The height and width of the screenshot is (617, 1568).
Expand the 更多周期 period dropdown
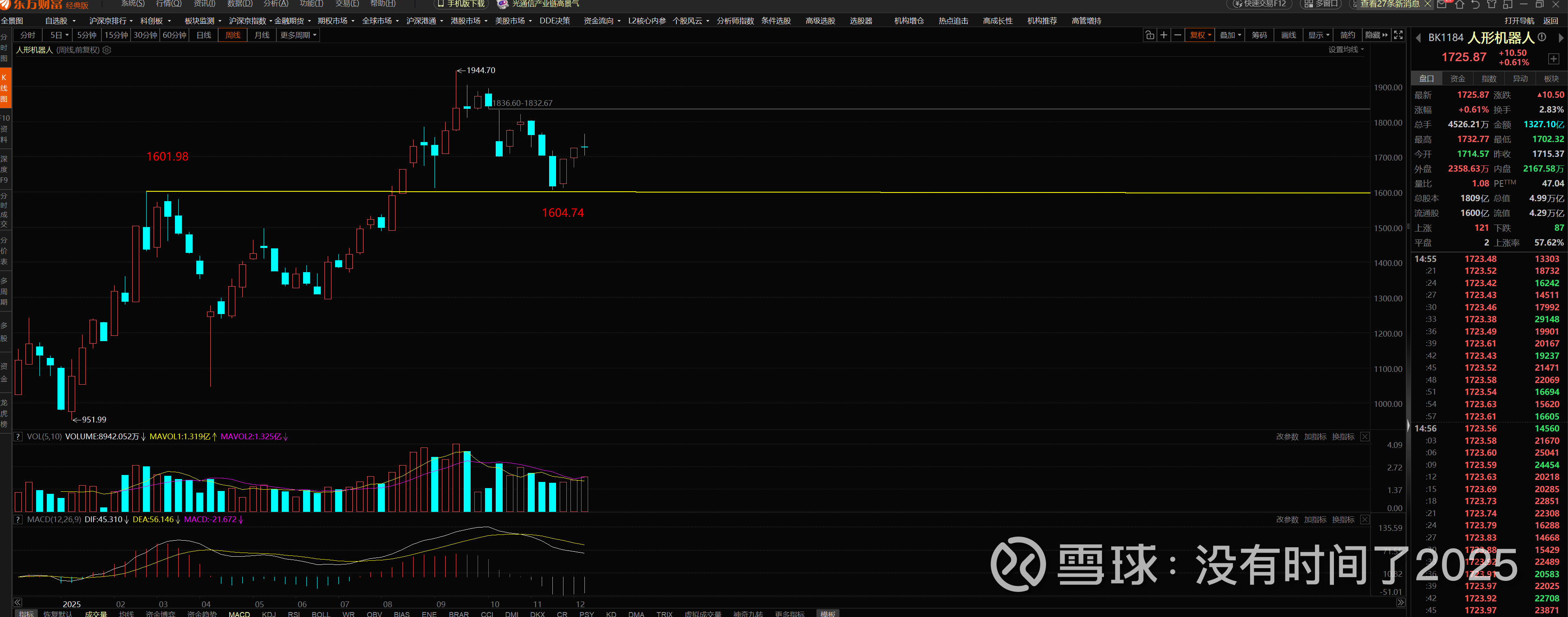[298, 35]
